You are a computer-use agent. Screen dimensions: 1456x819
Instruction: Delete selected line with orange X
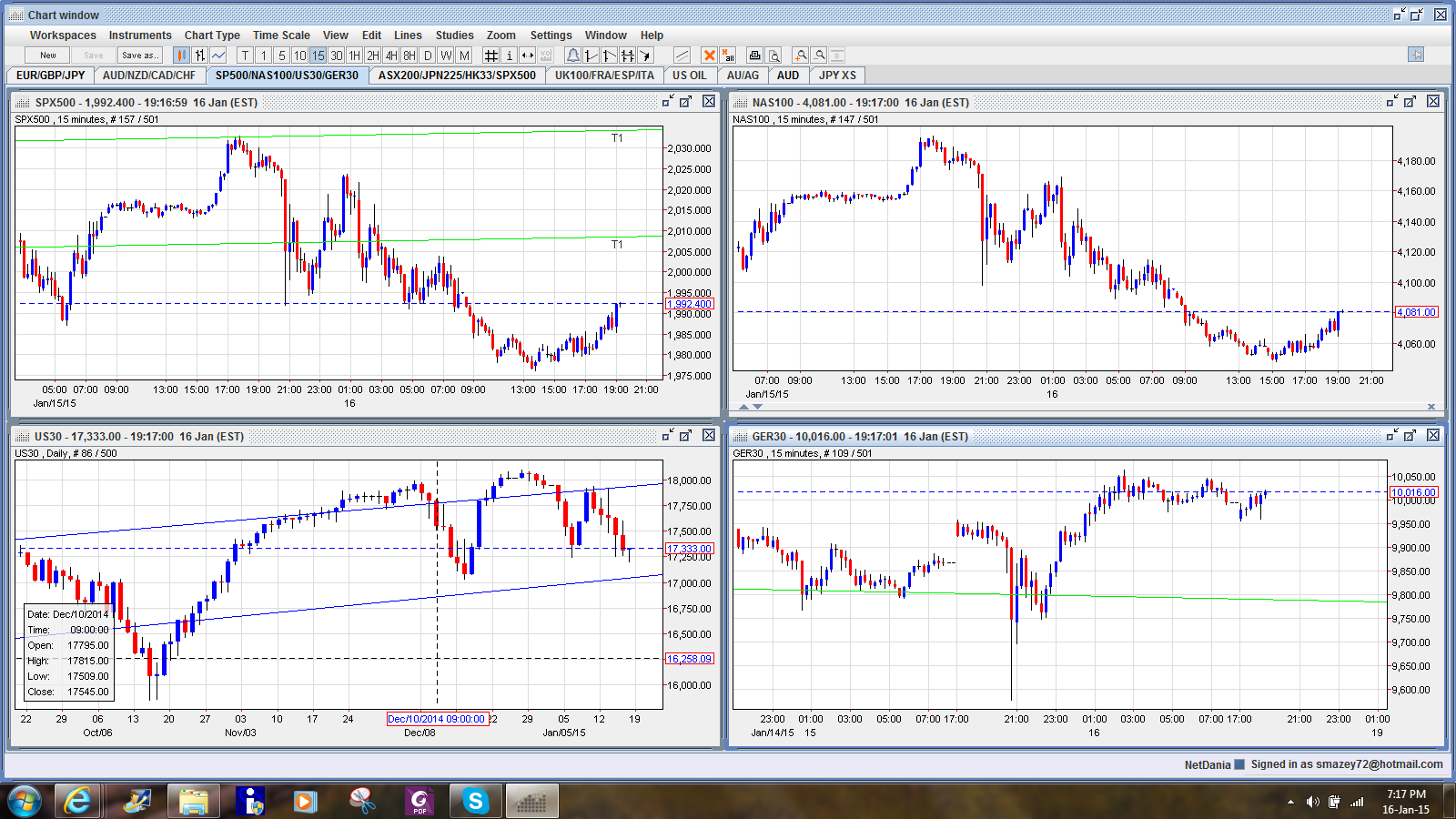click(709, 56)
